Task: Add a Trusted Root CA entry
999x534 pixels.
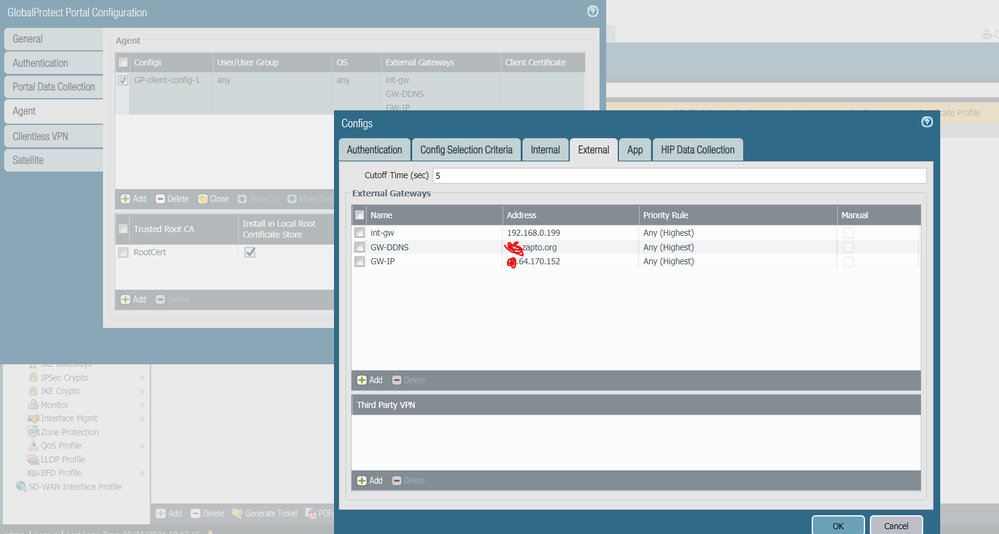Action: click(x=133, y=299)
